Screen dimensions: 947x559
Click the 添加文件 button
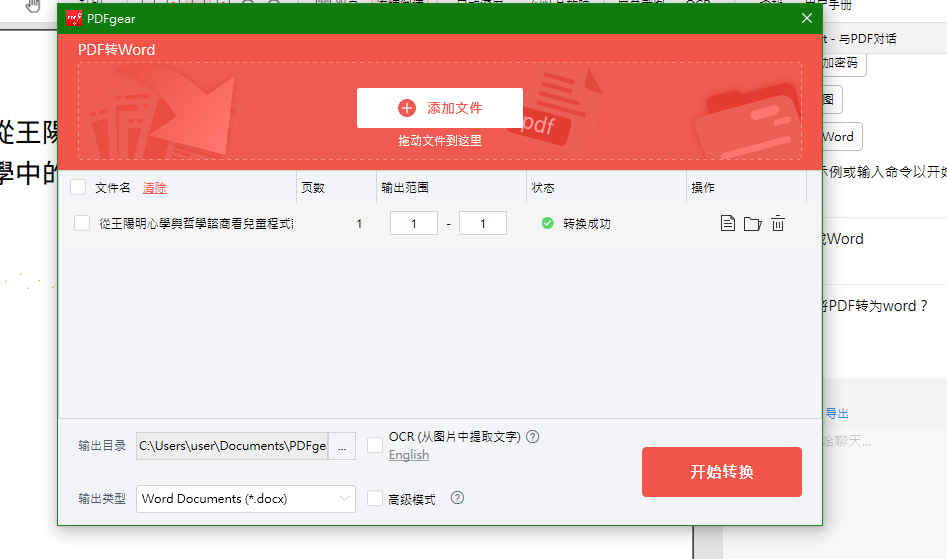point(440,108)
